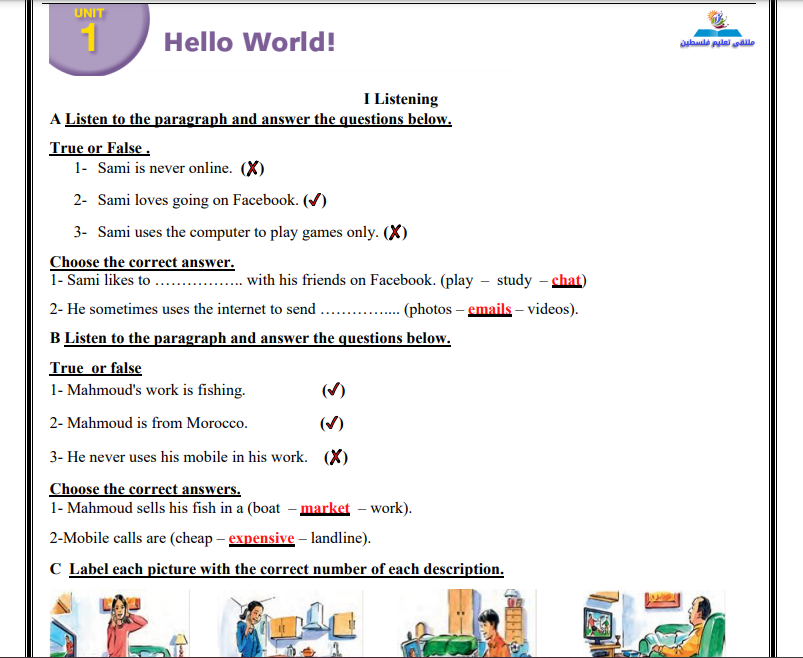Click 'Label each picture' heading C
The image size is (803, 658).
(x=286, y=569)
